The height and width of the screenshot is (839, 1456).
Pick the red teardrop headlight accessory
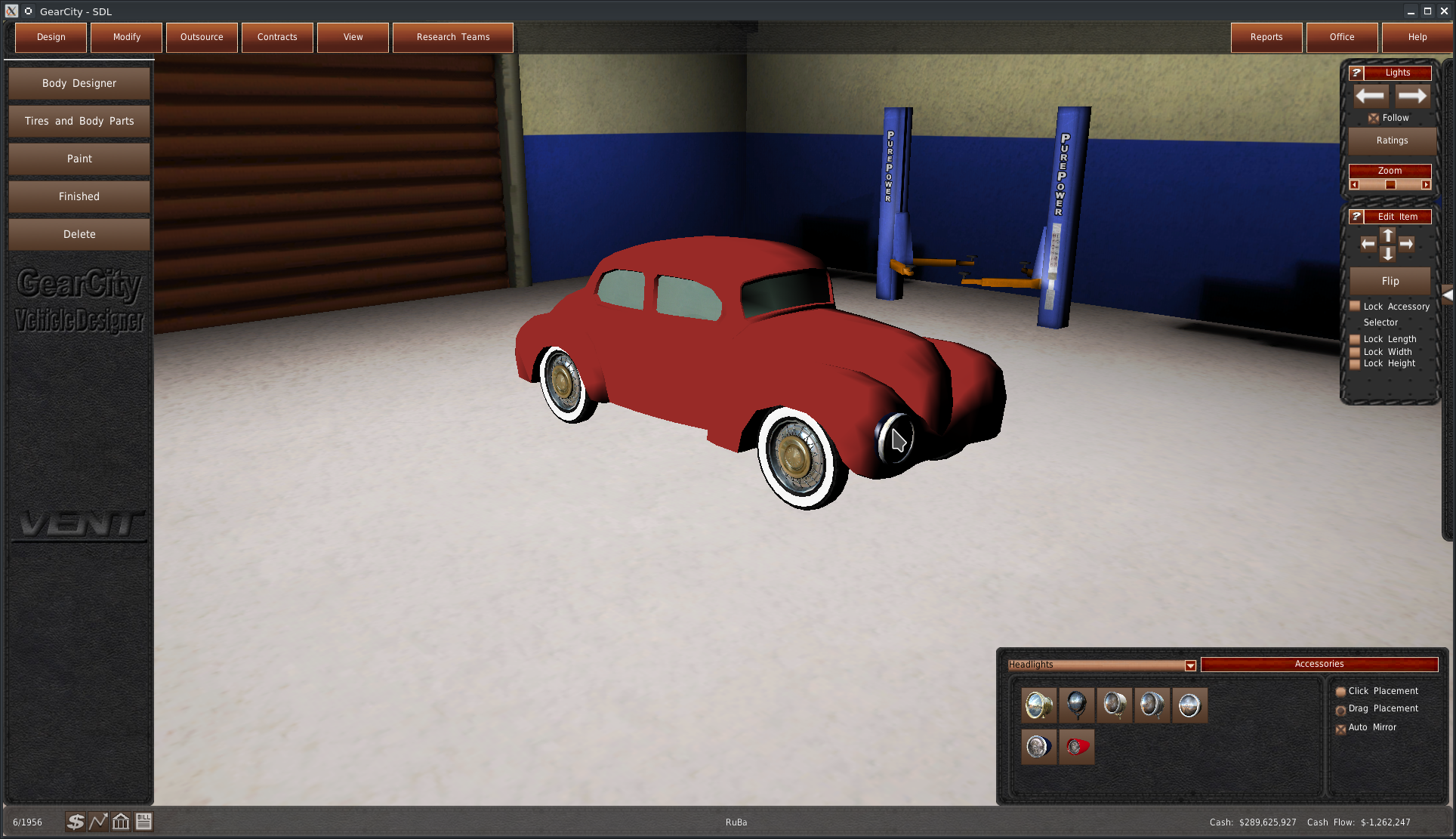click(1077, 747)
